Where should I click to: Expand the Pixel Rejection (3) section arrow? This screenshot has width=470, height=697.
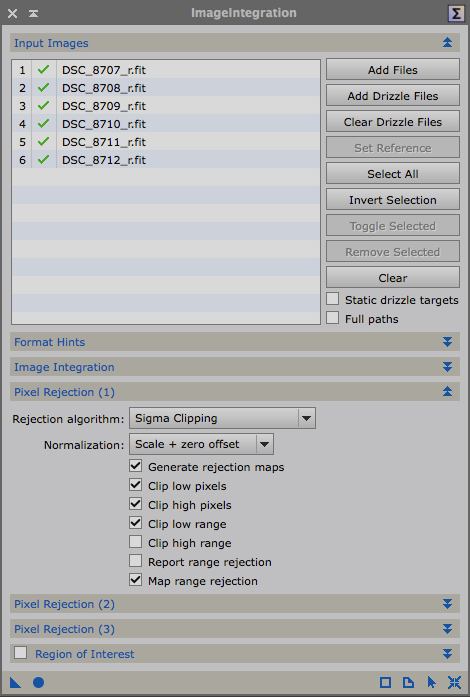447,629
